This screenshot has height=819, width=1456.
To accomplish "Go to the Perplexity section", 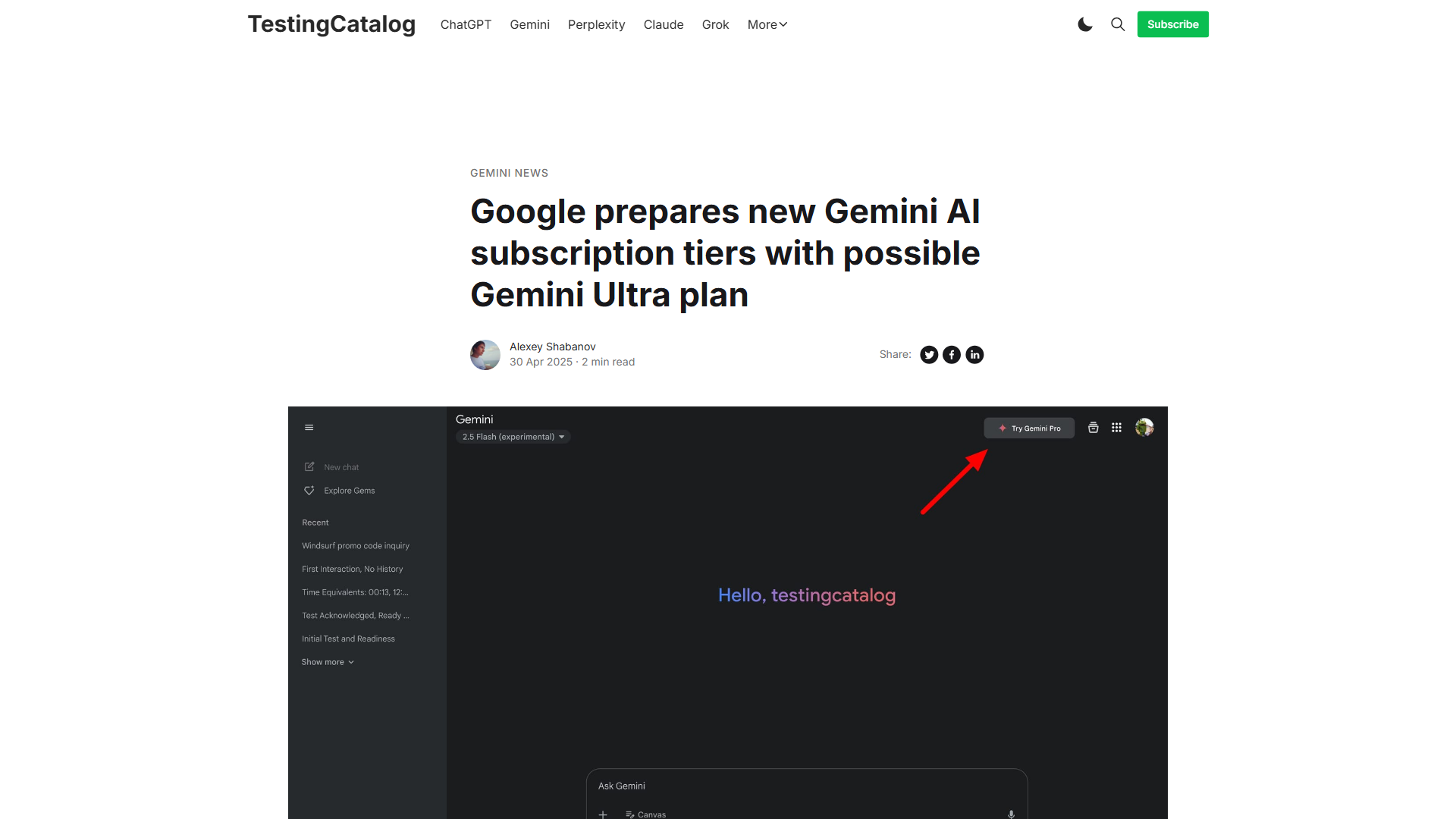I will 596,24.
